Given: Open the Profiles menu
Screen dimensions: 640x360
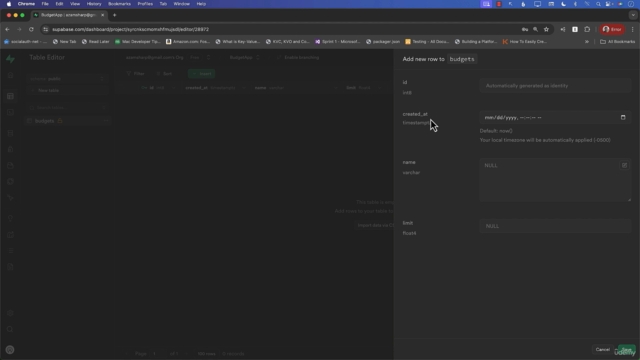Looking at the screenshot, I should [145, 4].
